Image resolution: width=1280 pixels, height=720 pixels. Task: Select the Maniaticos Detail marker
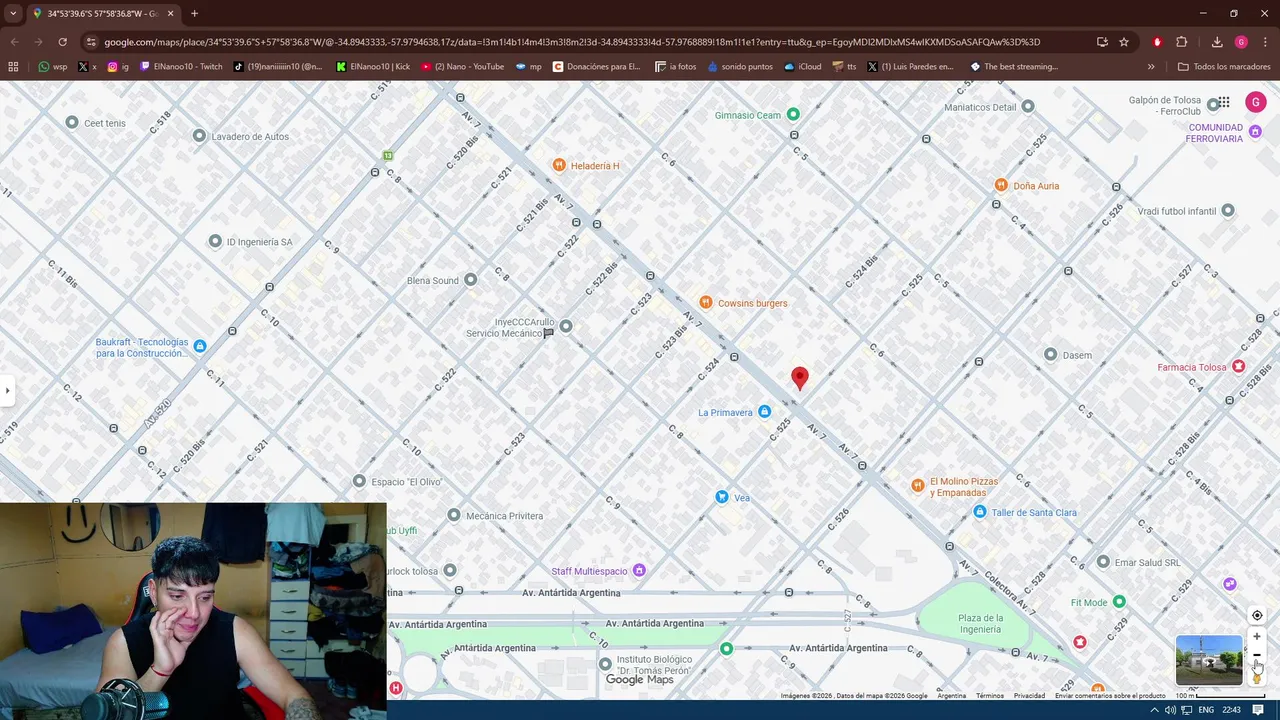click(x=1028, y=106)
